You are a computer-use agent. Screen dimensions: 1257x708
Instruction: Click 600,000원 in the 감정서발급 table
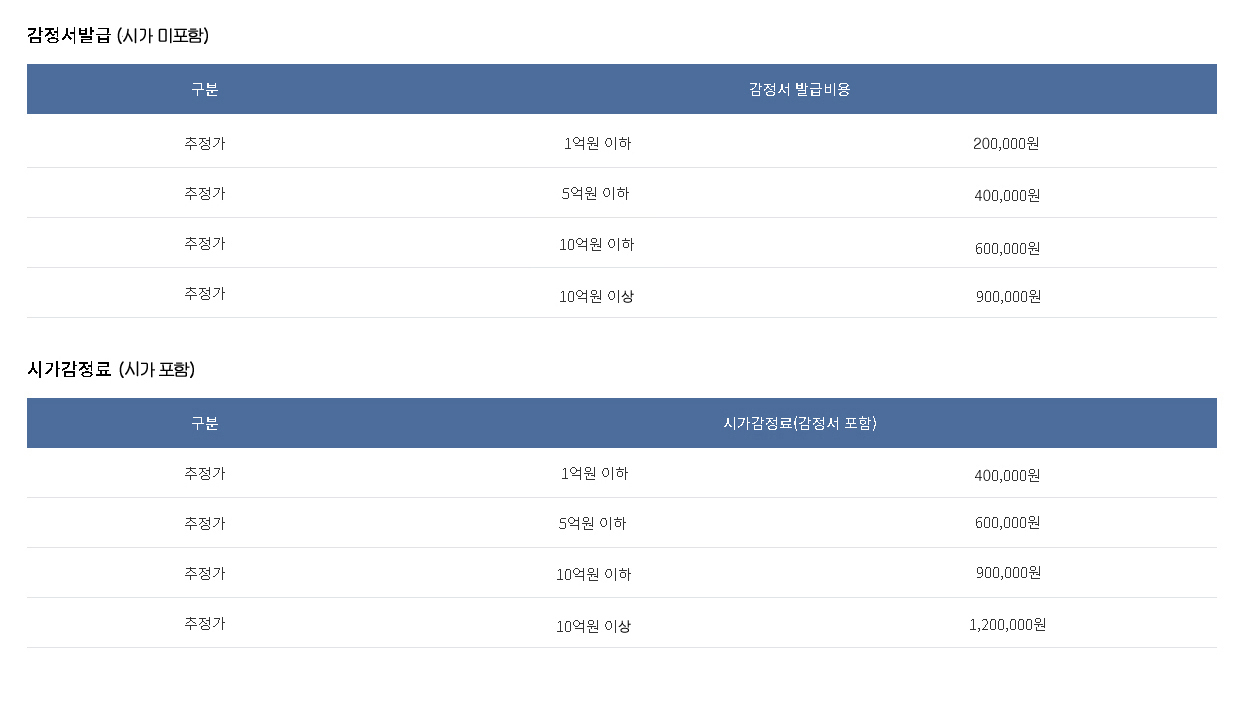point(1007,248)
